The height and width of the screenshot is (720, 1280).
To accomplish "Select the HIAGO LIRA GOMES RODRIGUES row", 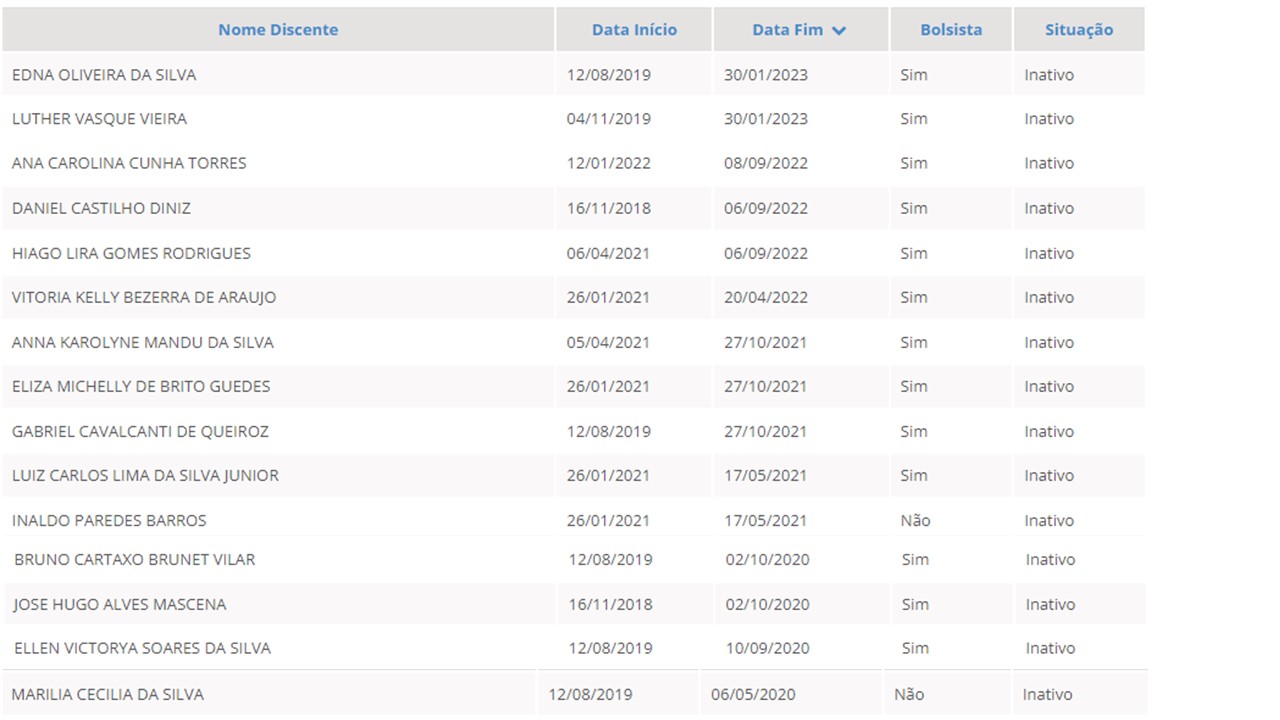I will coord(131,253).
